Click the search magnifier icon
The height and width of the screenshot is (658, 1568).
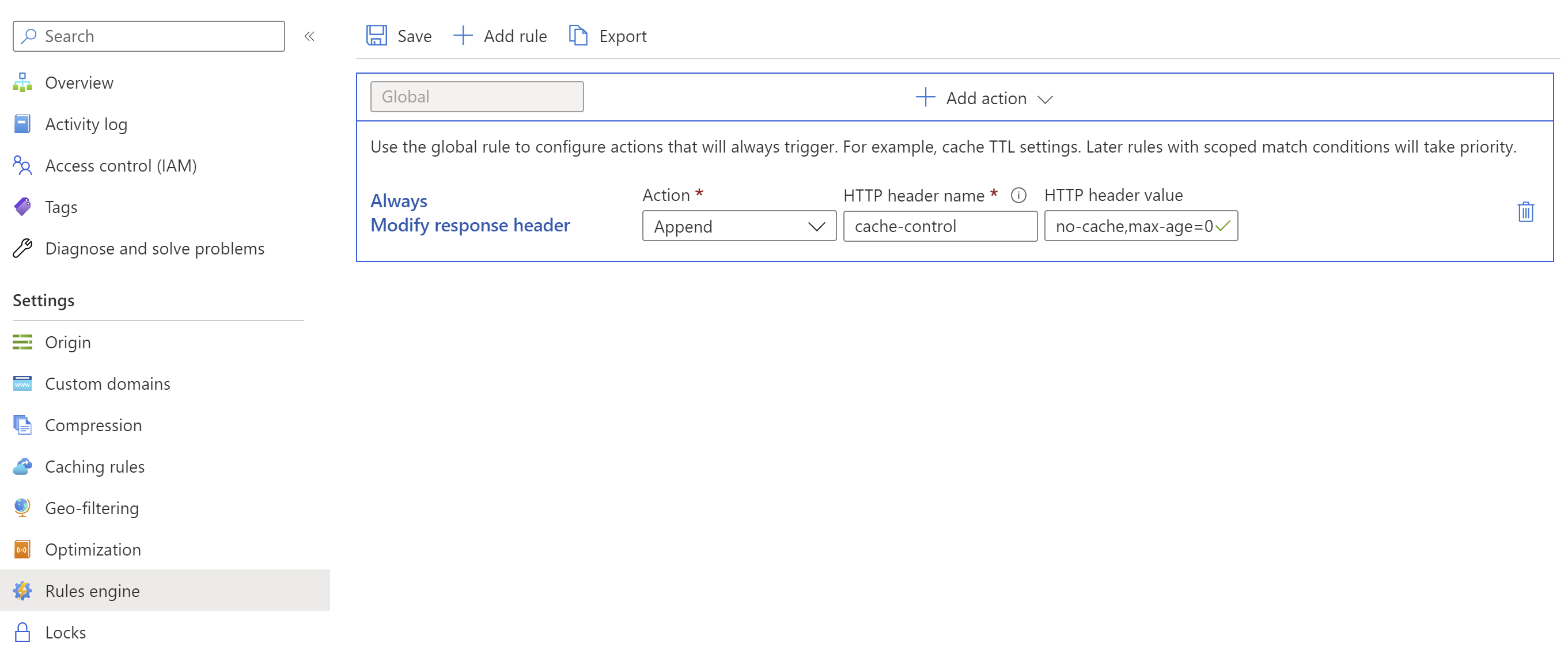pos(29,36)
